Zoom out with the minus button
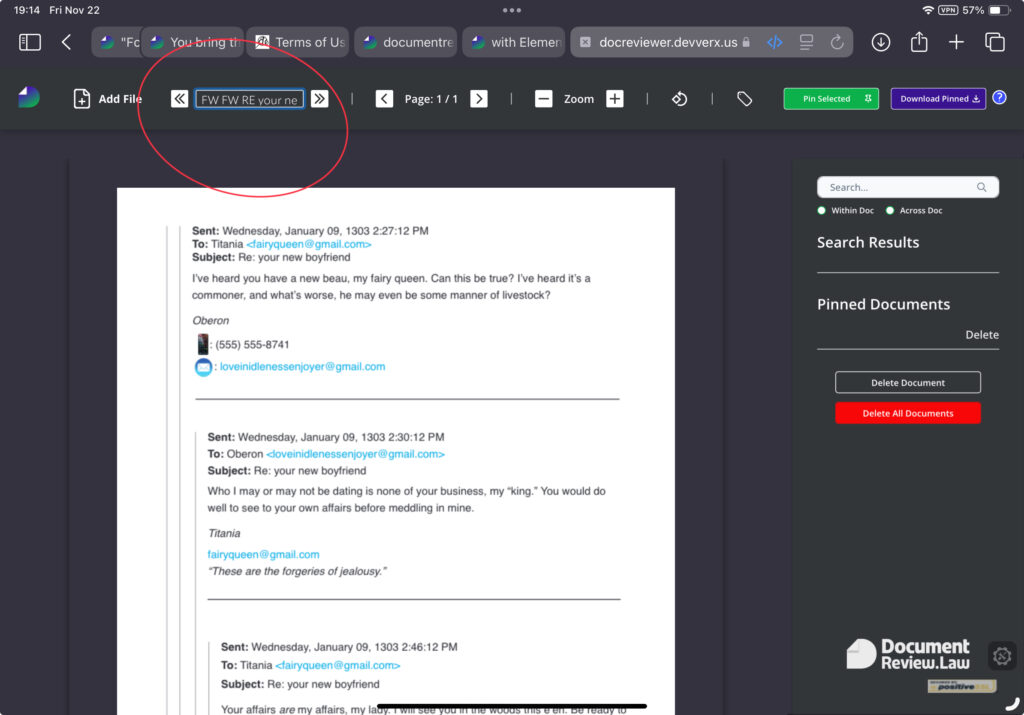The height and width of the screenshot is (715, 1024). (x=543, y=99)
